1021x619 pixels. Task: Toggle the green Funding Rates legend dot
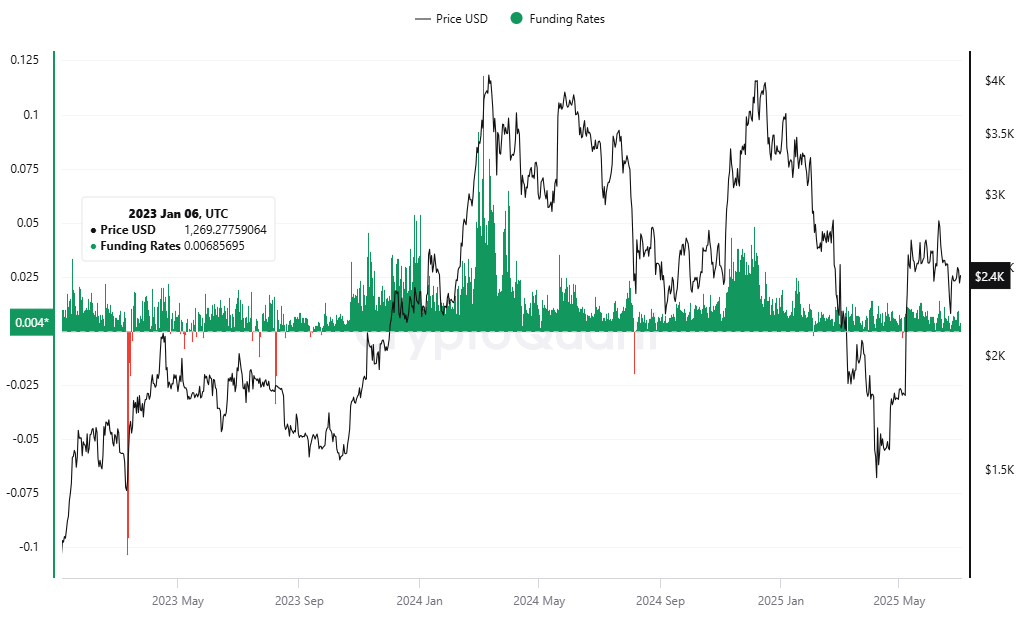click(x=516, y=19)
